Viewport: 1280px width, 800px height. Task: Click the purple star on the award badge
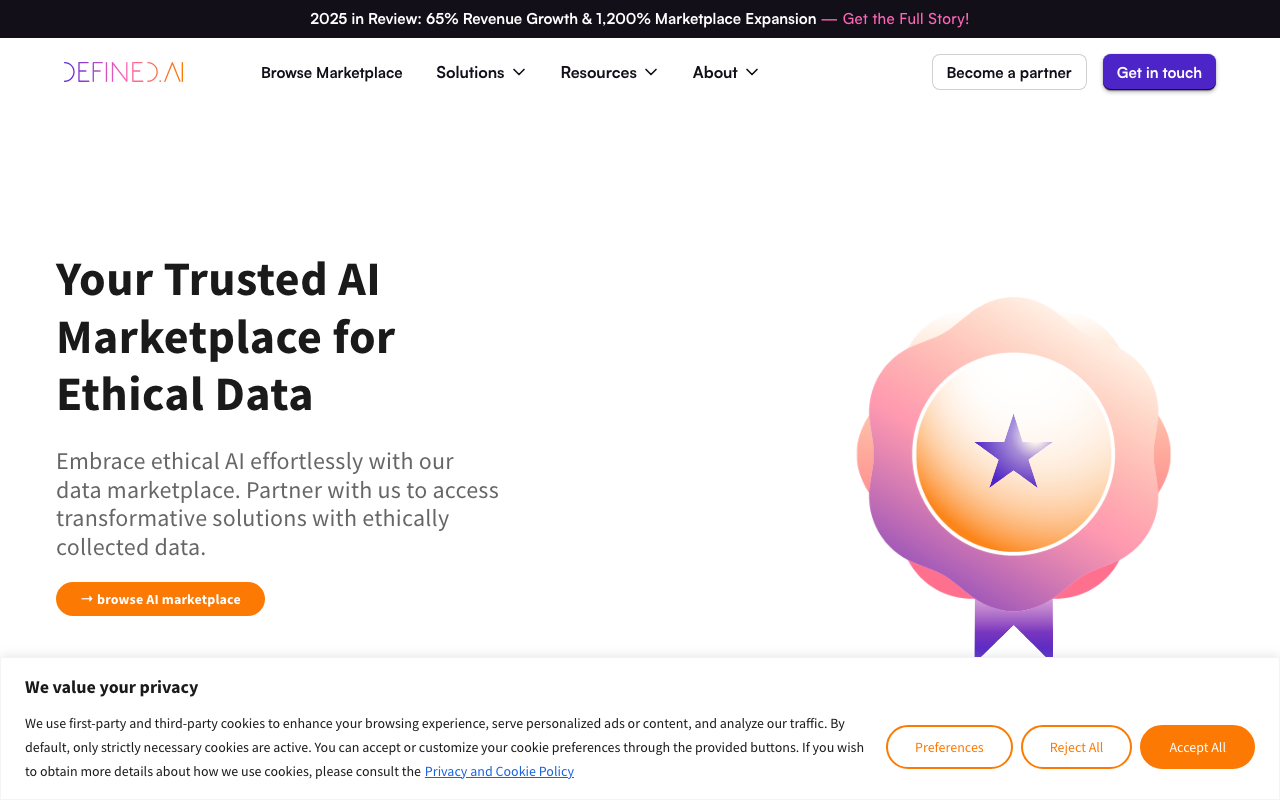1013,453
